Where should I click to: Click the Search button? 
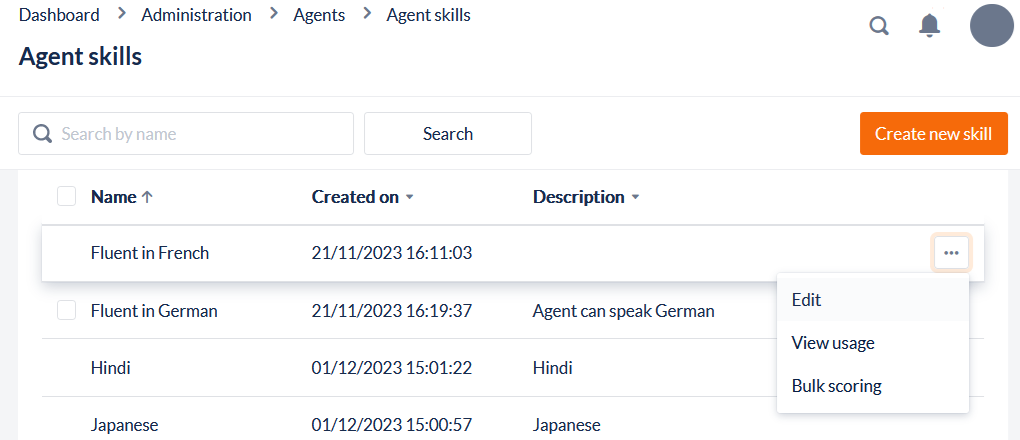click(x=447, y=134)
